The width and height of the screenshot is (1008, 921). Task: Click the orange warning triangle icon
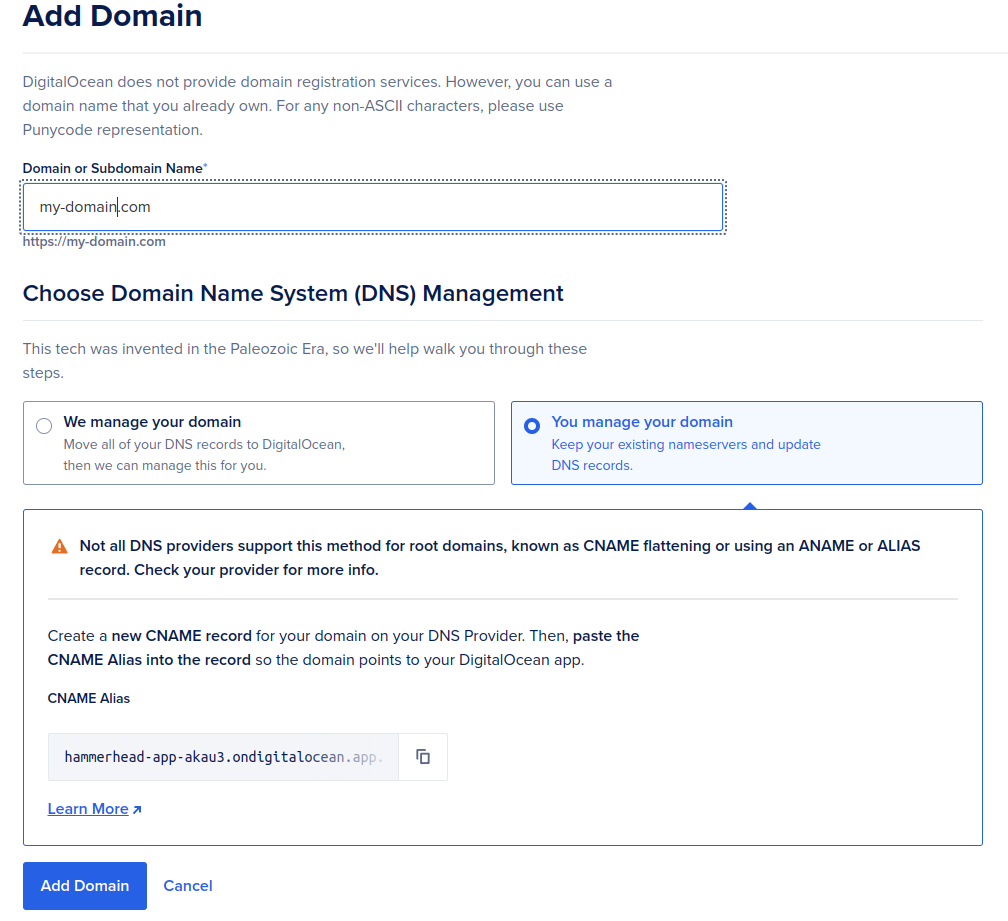coord(58,546)
